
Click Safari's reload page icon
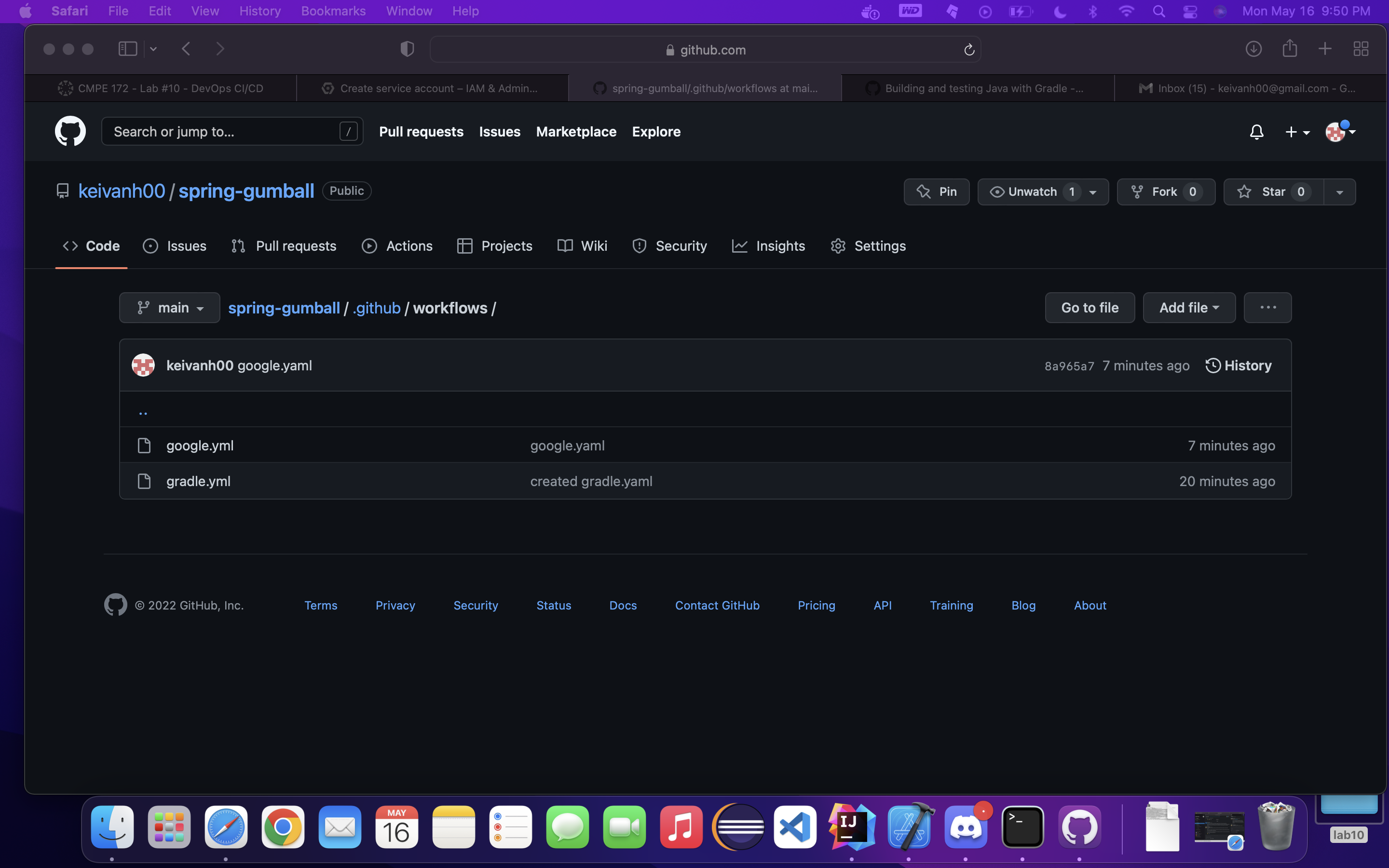tap(969, 50)
